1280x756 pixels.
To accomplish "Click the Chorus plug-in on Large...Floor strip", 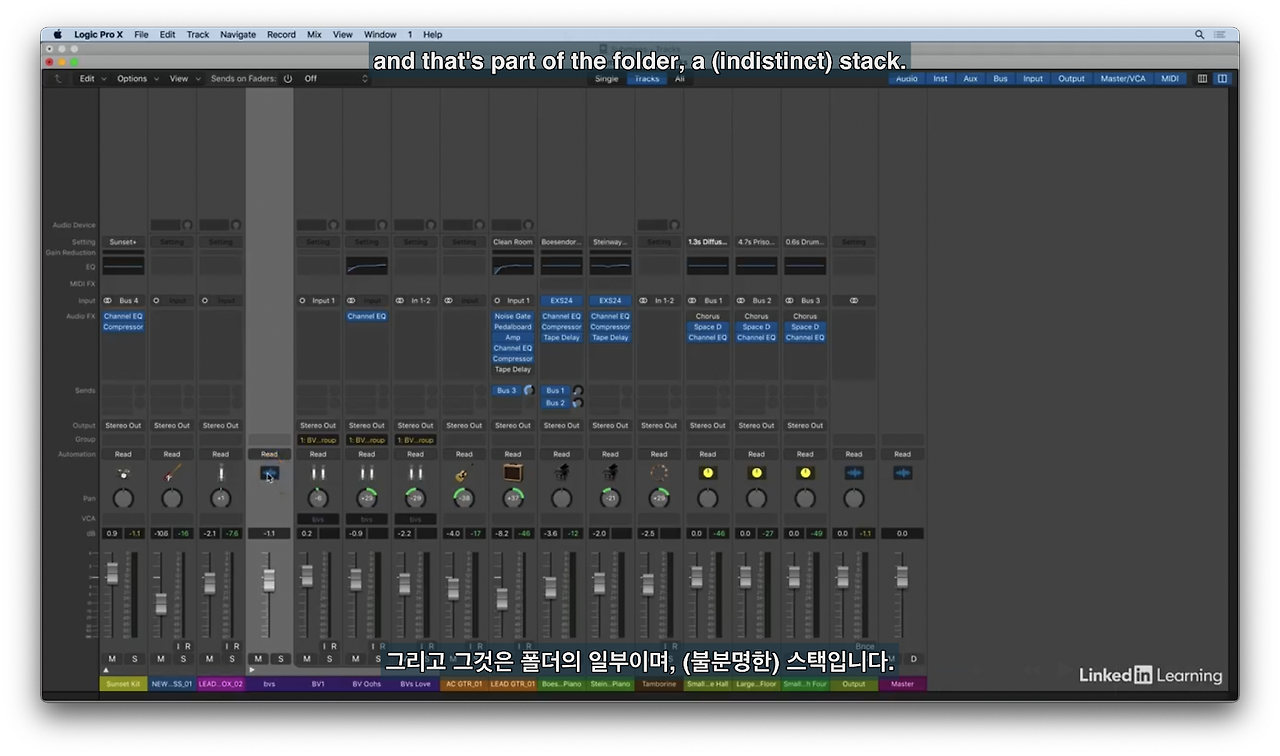I will [x=756, y=316].
